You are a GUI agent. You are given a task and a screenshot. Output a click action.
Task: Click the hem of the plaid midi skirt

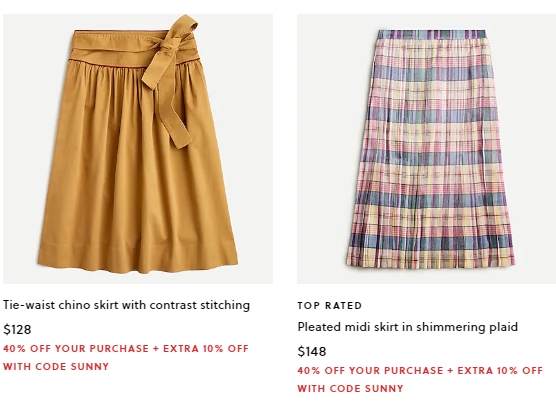coord(430,259)
